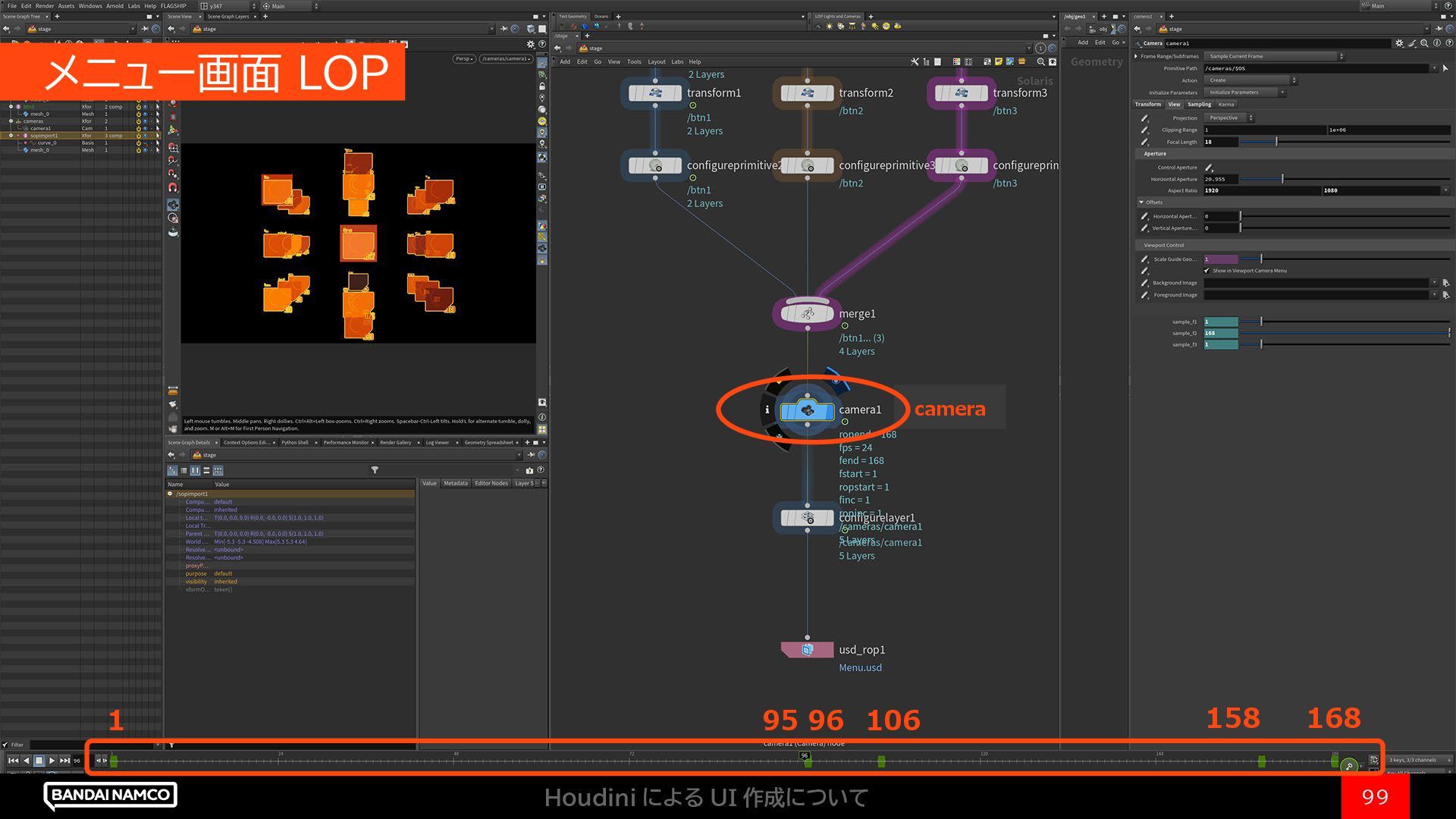
Task: Switch to the Sampling tab
Action: click(1199, 105)
